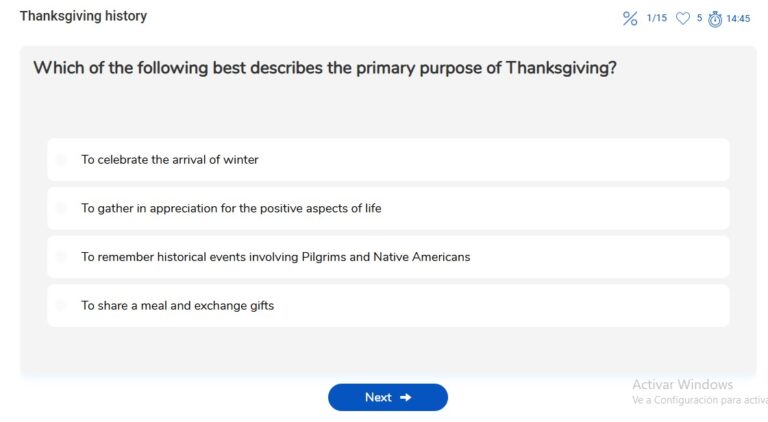
Task: Click the question heading about Thanksgiving's primary purpose
Action: [325, 68]
